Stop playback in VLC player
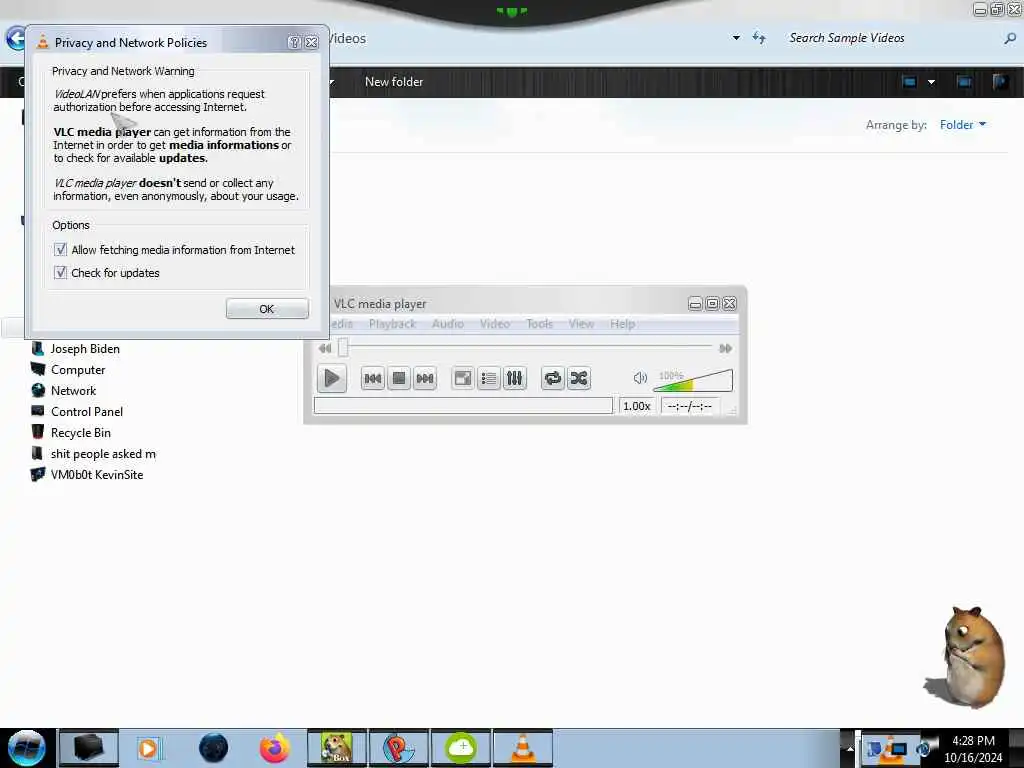The width and height of the screenshot is (1024, 768). tap(398, 378)
